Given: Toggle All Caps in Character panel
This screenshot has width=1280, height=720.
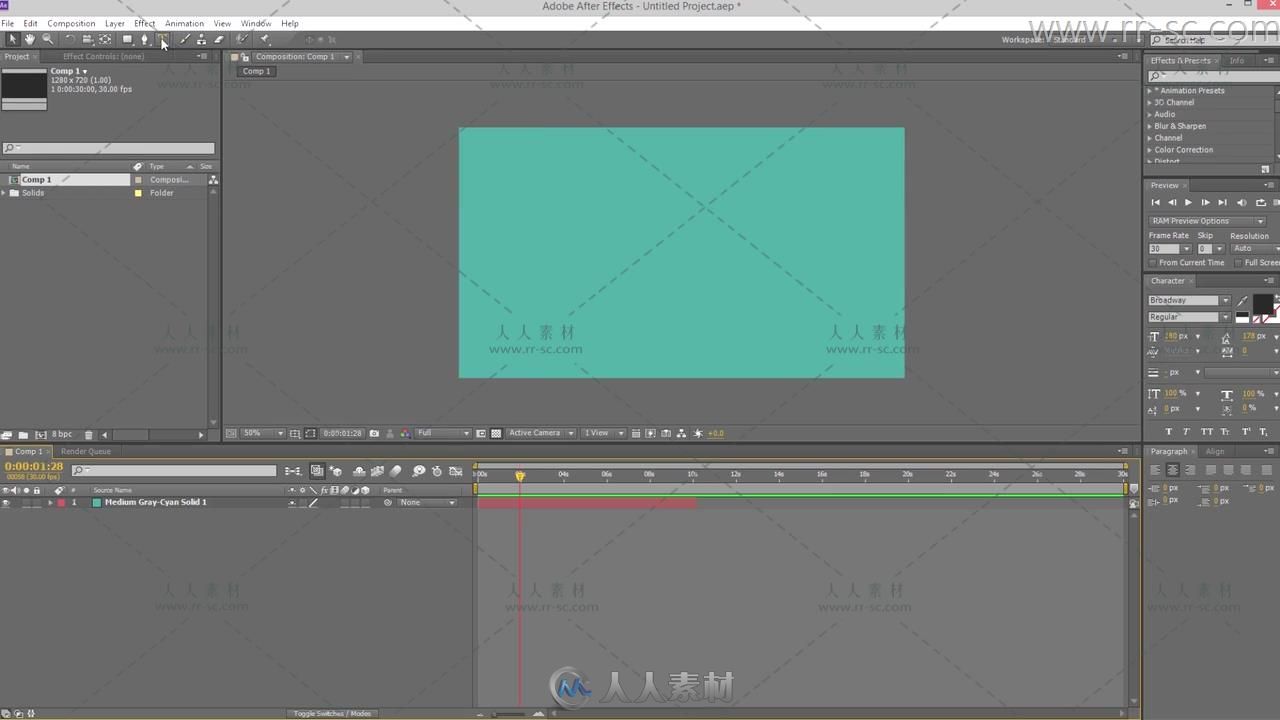Looking at the screenshot, I should 1207,432.
